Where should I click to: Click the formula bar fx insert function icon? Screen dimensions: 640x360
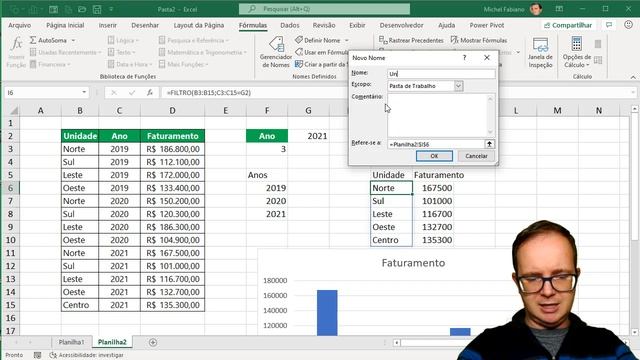[149, 93]
